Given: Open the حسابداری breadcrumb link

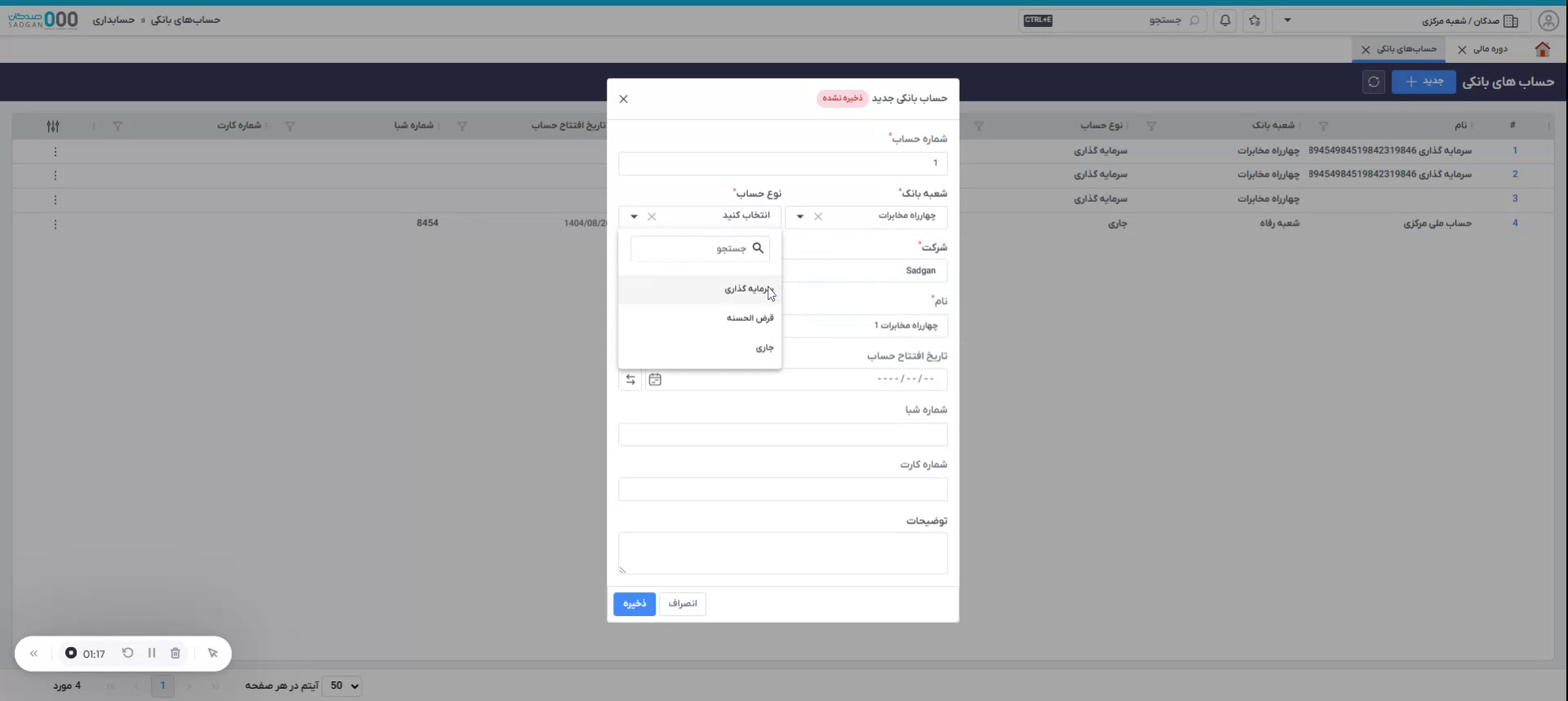Looking at the screenshot, I should point(114,20).
